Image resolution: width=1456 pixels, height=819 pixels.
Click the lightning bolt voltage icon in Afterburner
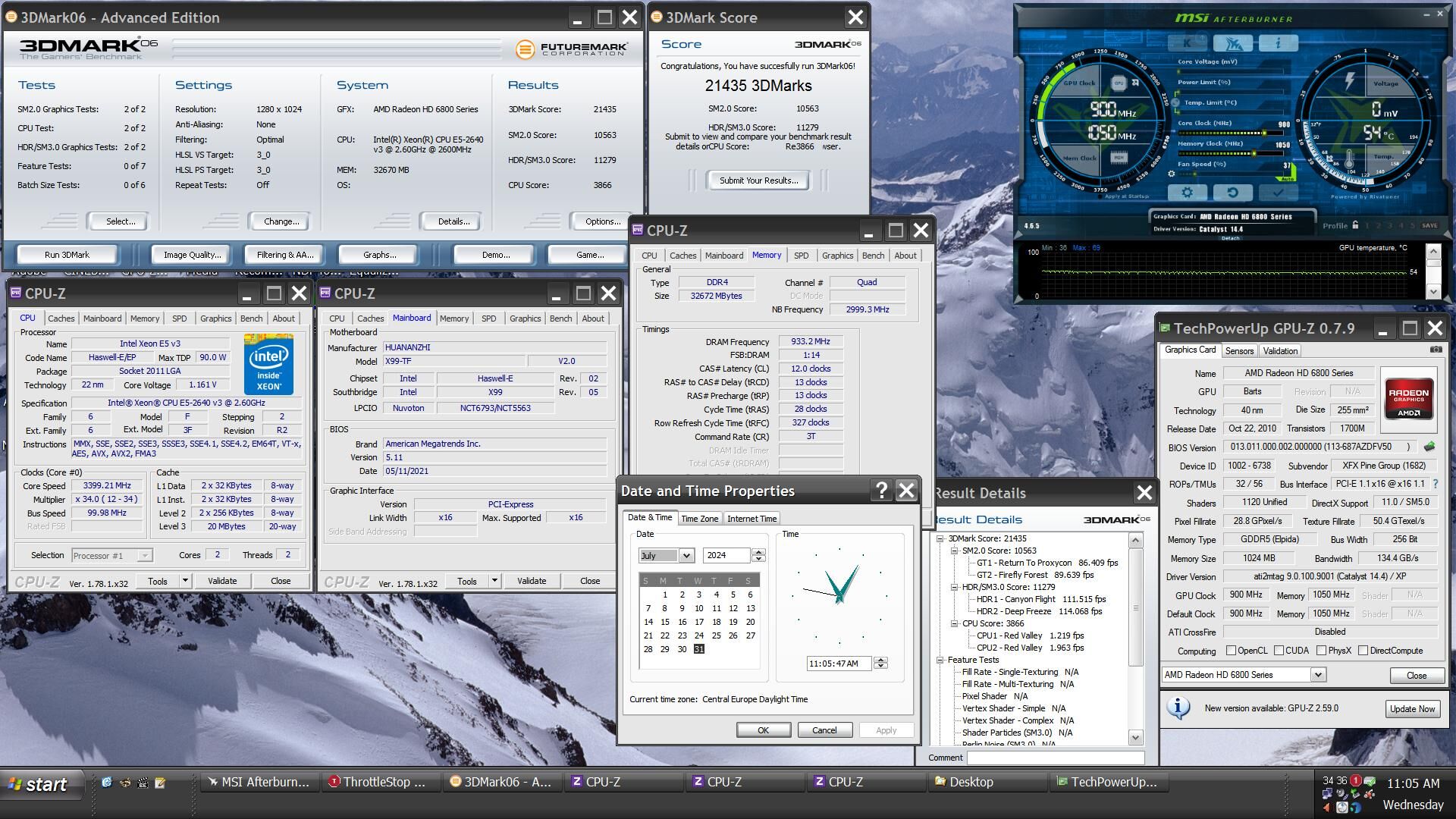(1349, 80)
